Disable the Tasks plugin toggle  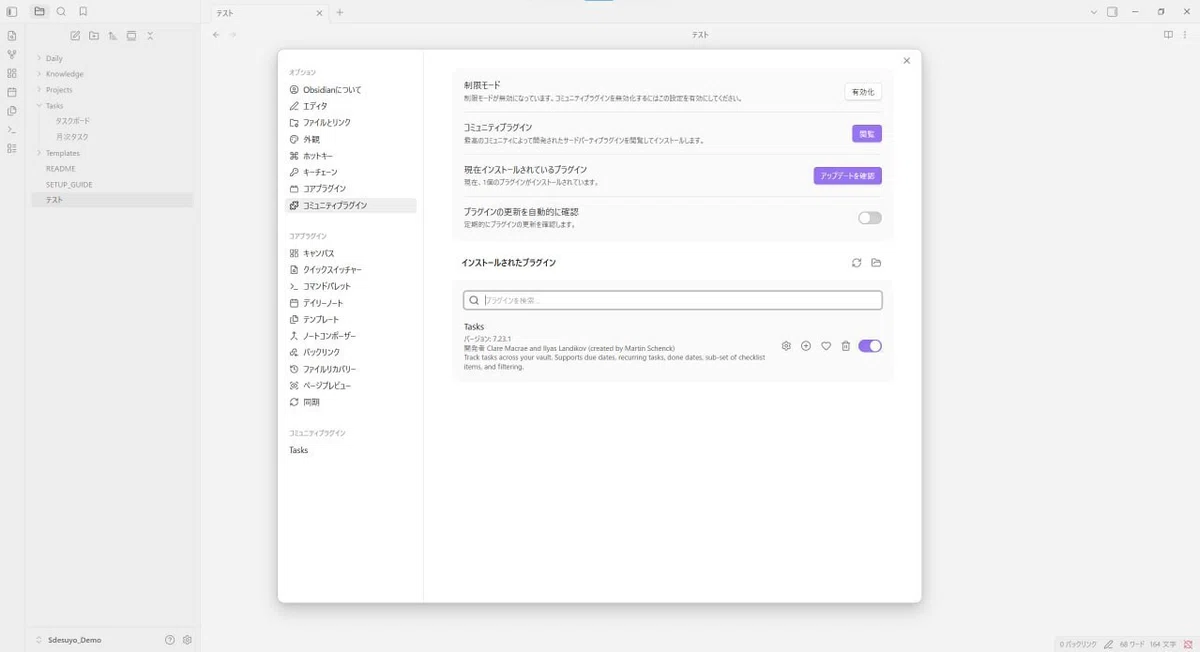870,346
